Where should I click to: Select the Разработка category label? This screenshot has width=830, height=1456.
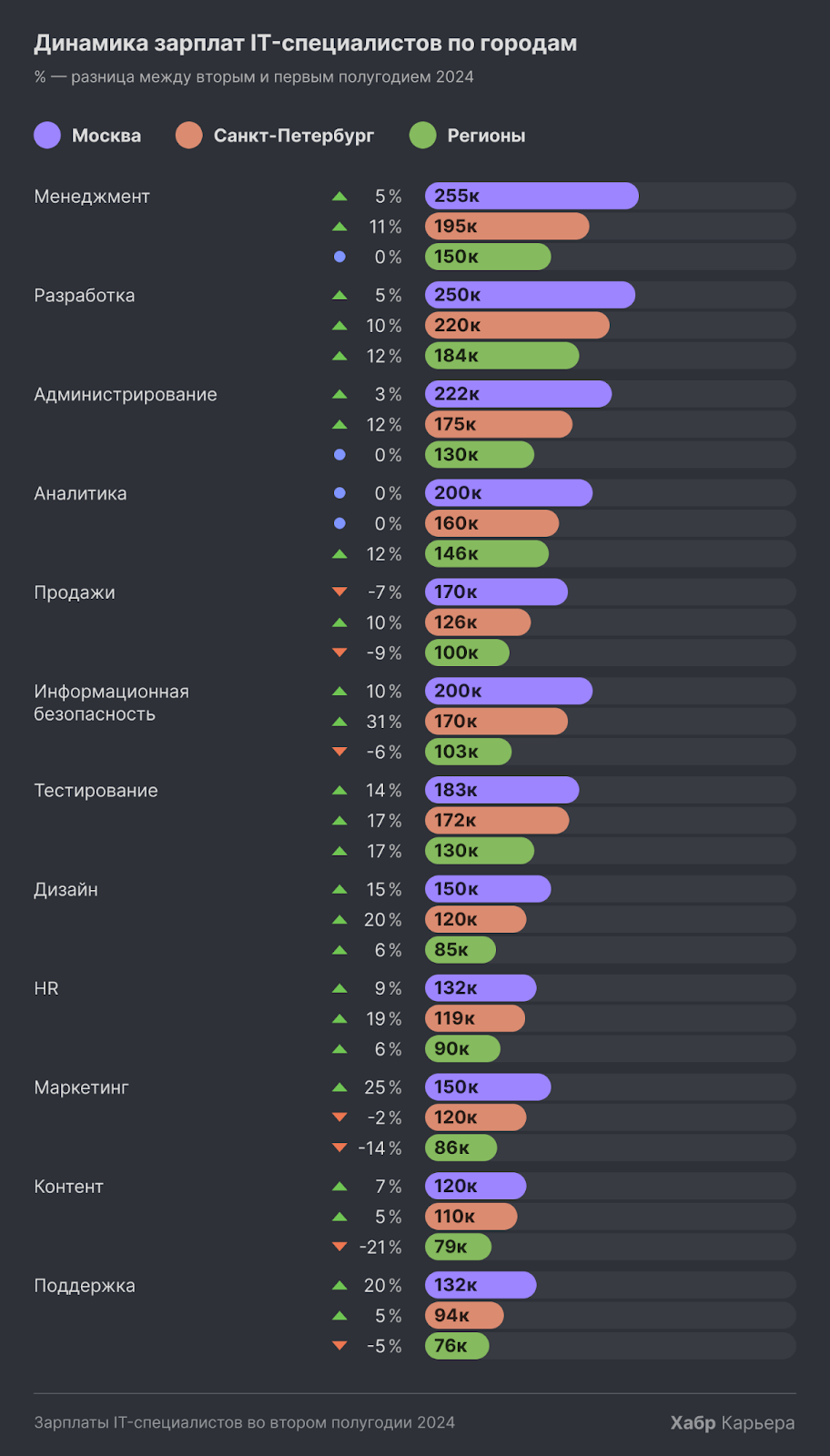tap(85, 296)
